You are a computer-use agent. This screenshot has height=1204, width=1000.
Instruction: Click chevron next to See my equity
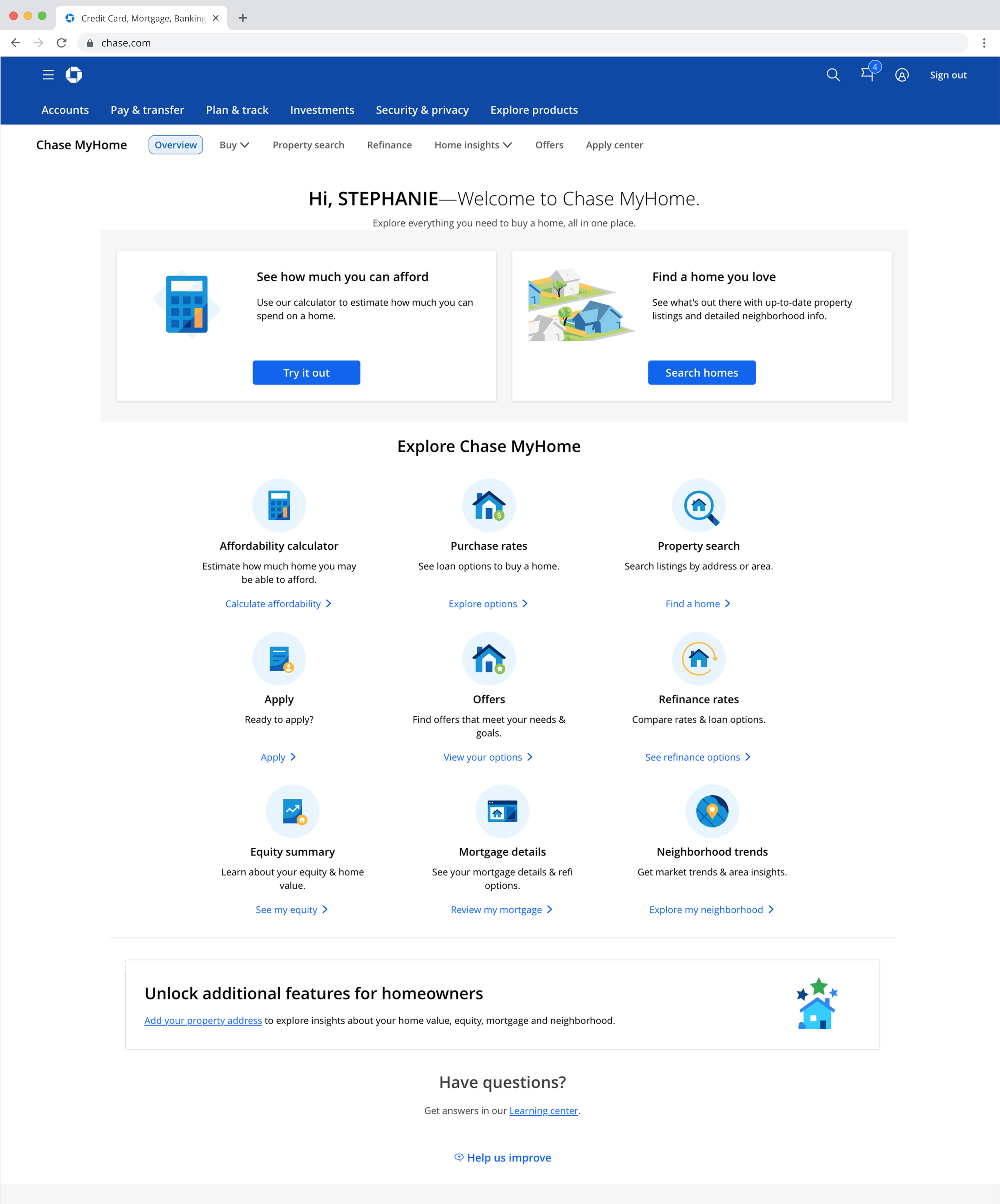325,910
